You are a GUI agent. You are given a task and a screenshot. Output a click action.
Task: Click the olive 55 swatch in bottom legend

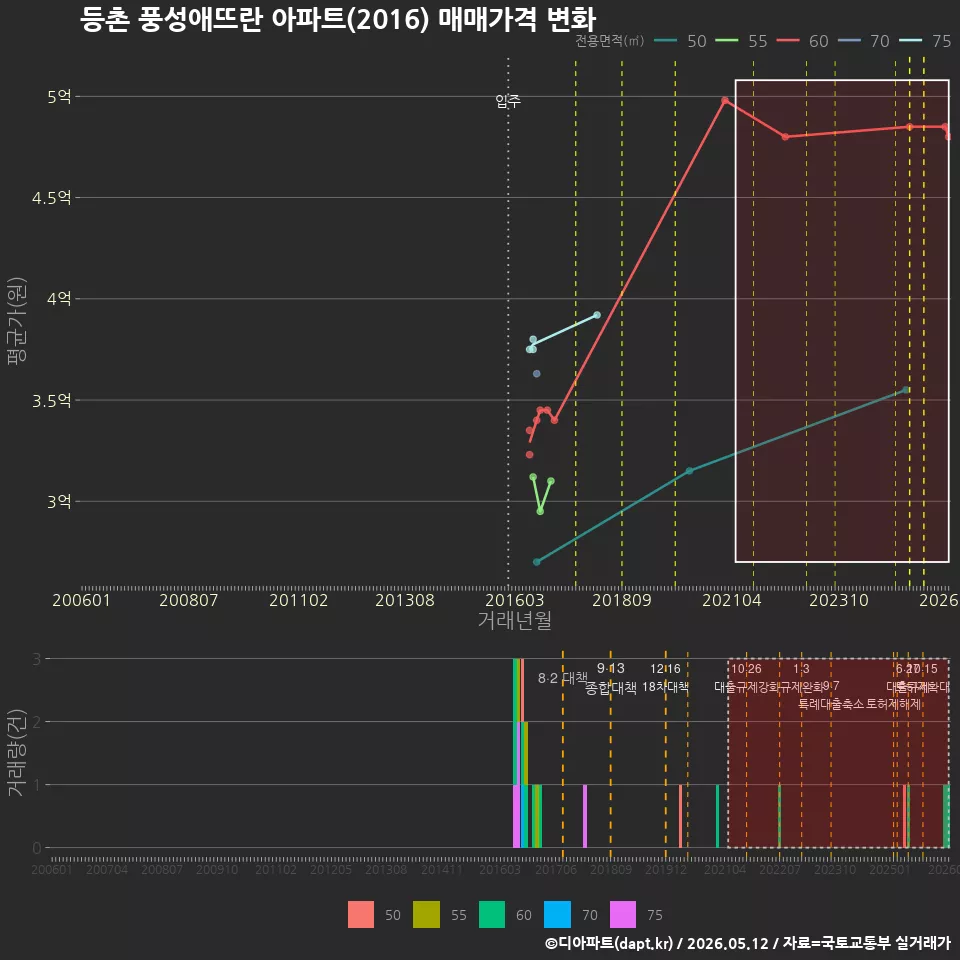(426, 915)
